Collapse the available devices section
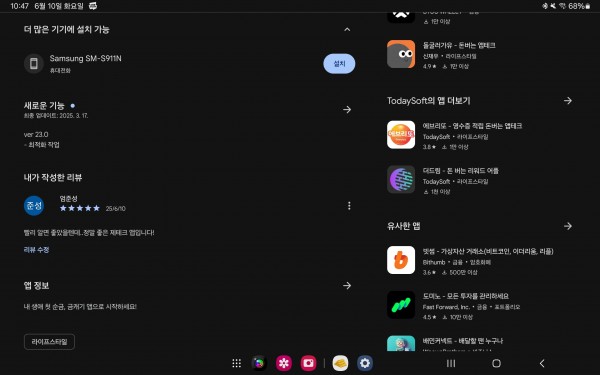The height and width of the screenshot is (375, 600). pos(347,29)
